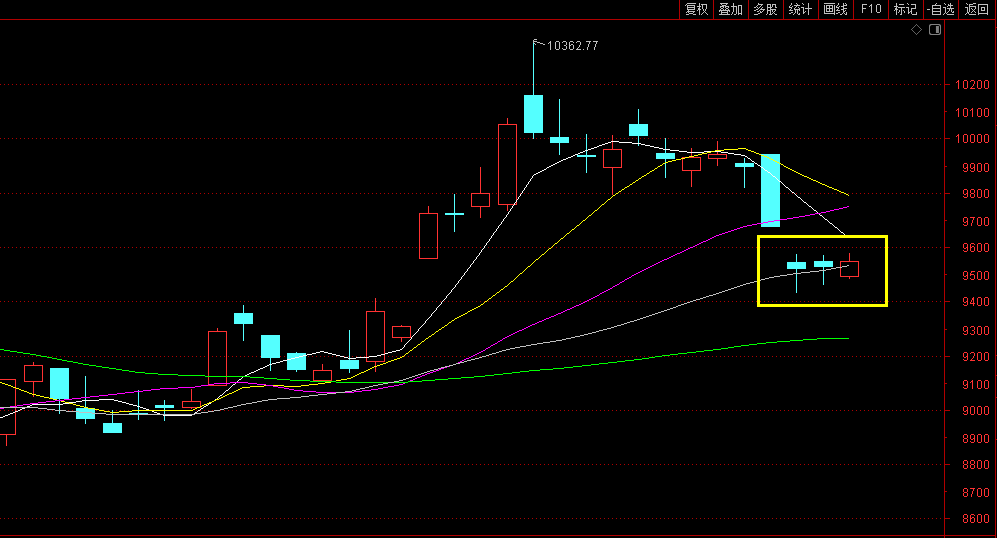The width and height of the screenshot is (997, 538).
Task: Open the 多股 multi-stock view
Action: point(766,9)
